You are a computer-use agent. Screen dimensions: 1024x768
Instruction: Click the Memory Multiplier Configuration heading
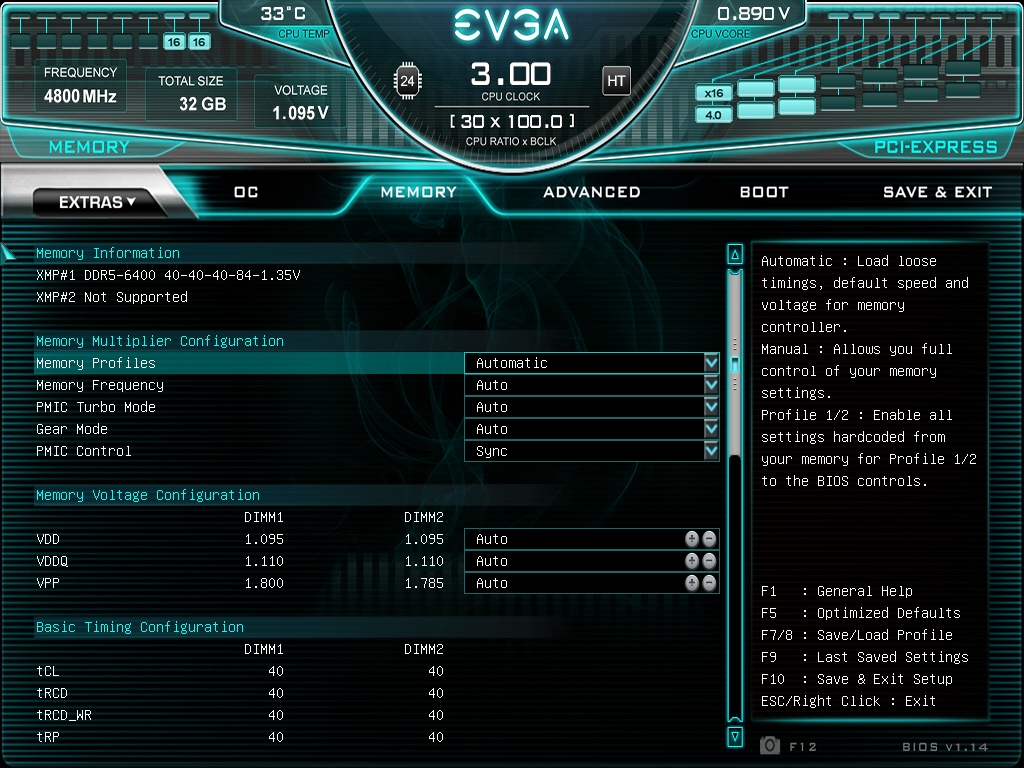tap(160, 341)
